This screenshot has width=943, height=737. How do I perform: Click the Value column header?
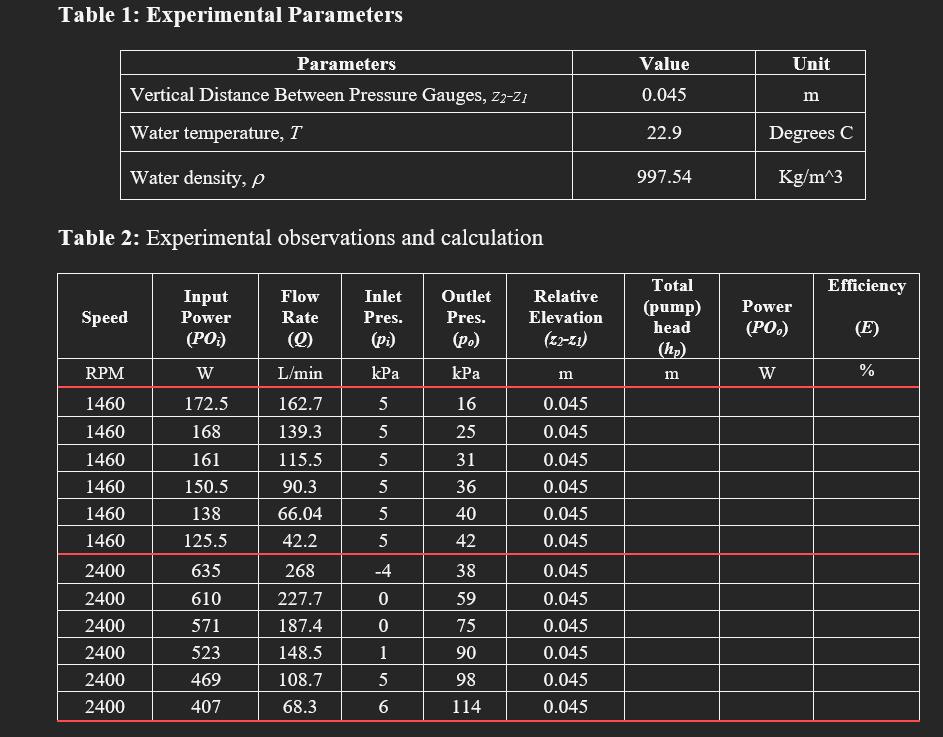point(663,63)
